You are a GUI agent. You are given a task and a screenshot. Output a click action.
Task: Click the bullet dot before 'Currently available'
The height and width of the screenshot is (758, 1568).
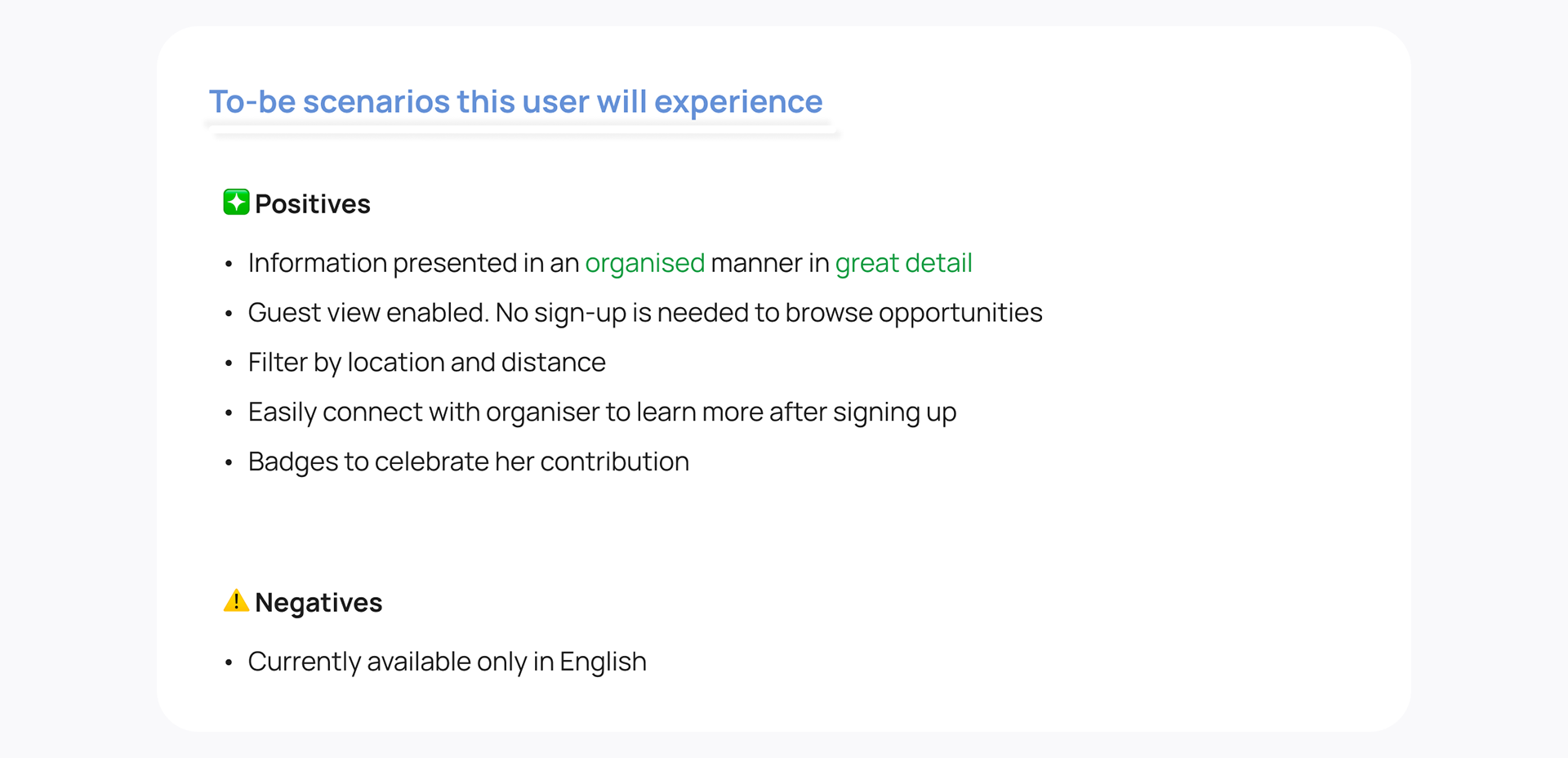[x=229, y=662]
